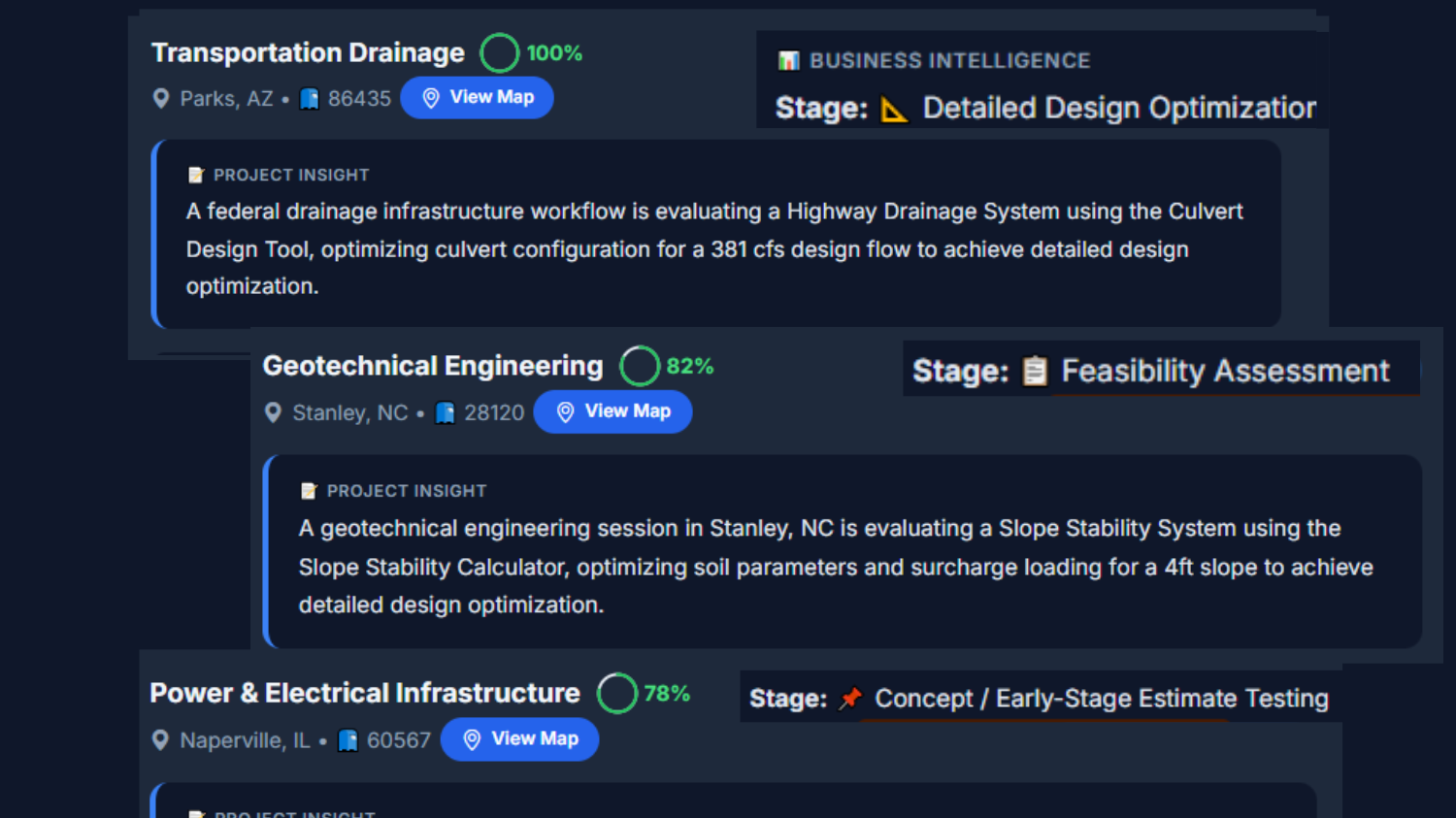Viewport: 1456px width, 818px height.
Task: Click the 78% progress ring for Power & Electrical
Action: pos(616,693)
